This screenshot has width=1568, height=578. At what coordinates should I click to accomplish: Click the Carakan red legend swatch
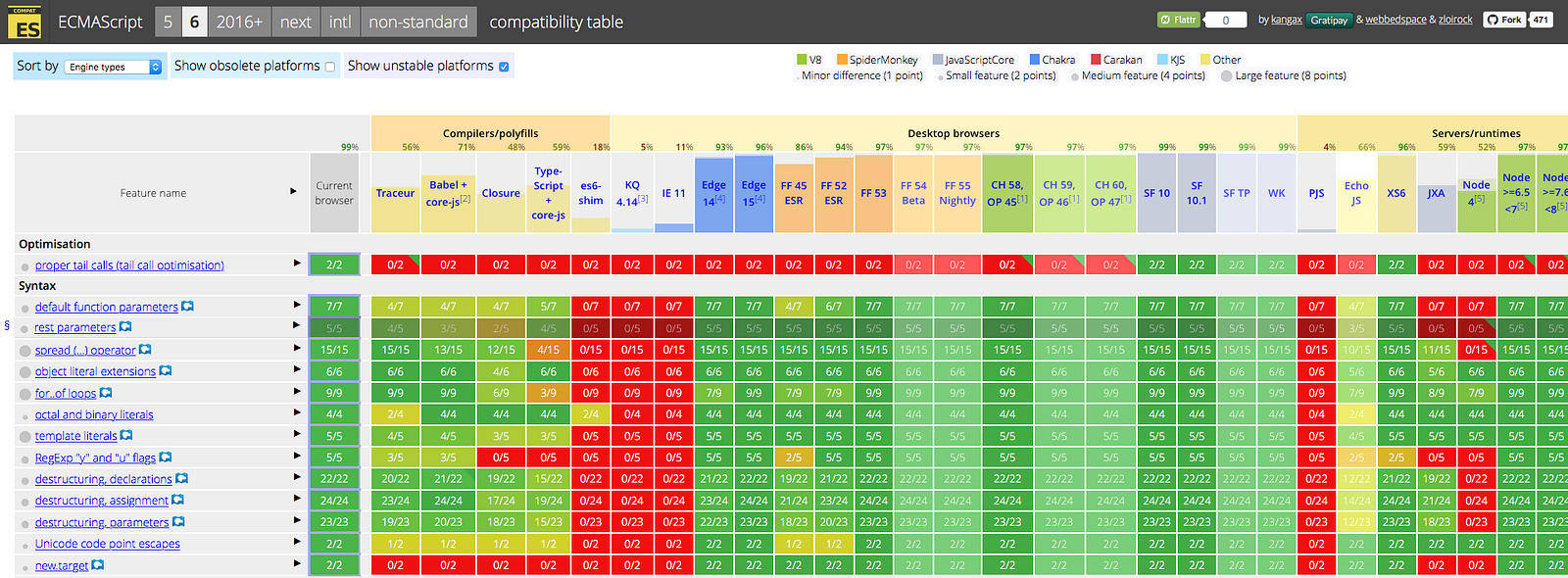(1096, 60)
